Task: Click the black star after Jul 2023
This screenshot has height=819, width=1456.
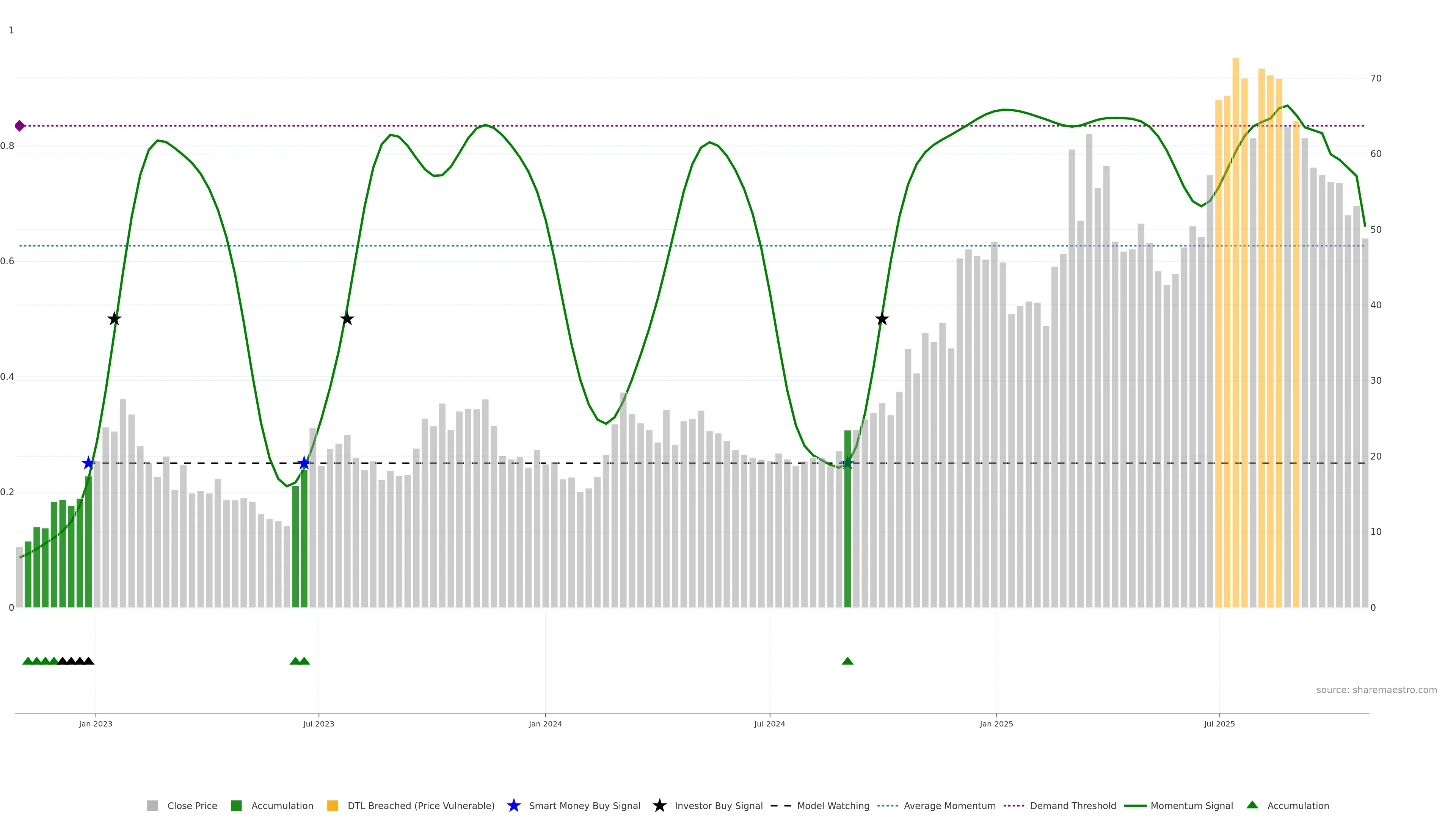Action: (347, 319)
